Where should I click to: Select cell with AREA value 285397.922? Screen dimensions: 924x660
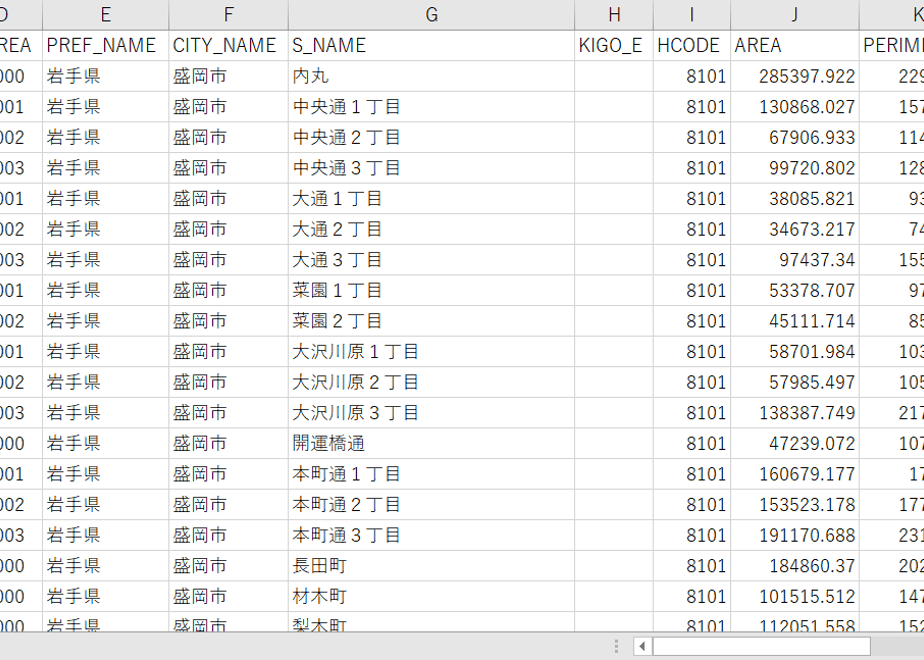pyautogui.click(x=794, y=76)
